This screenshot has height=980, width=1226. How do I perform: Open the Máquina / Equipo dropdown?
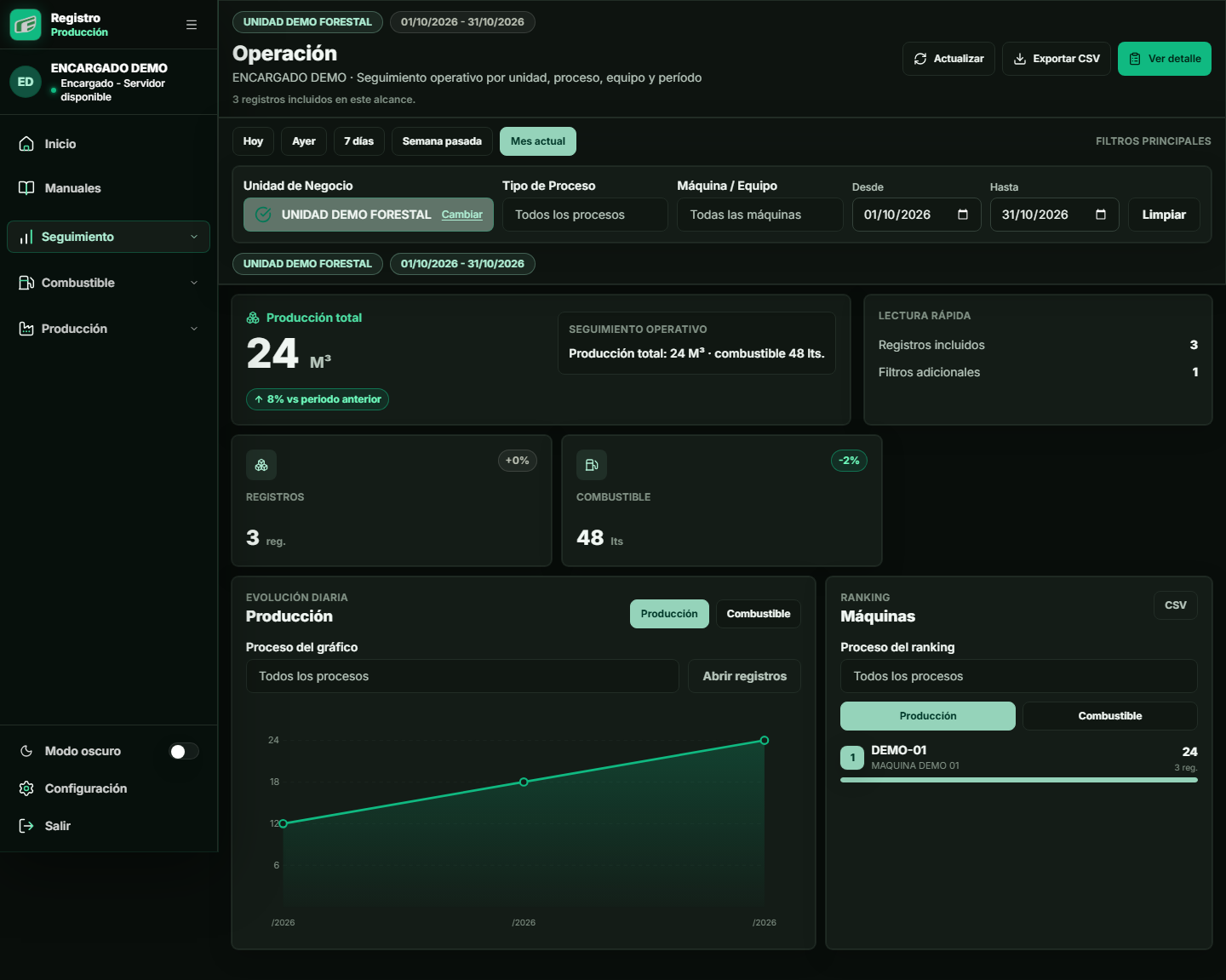click(760, 215)
